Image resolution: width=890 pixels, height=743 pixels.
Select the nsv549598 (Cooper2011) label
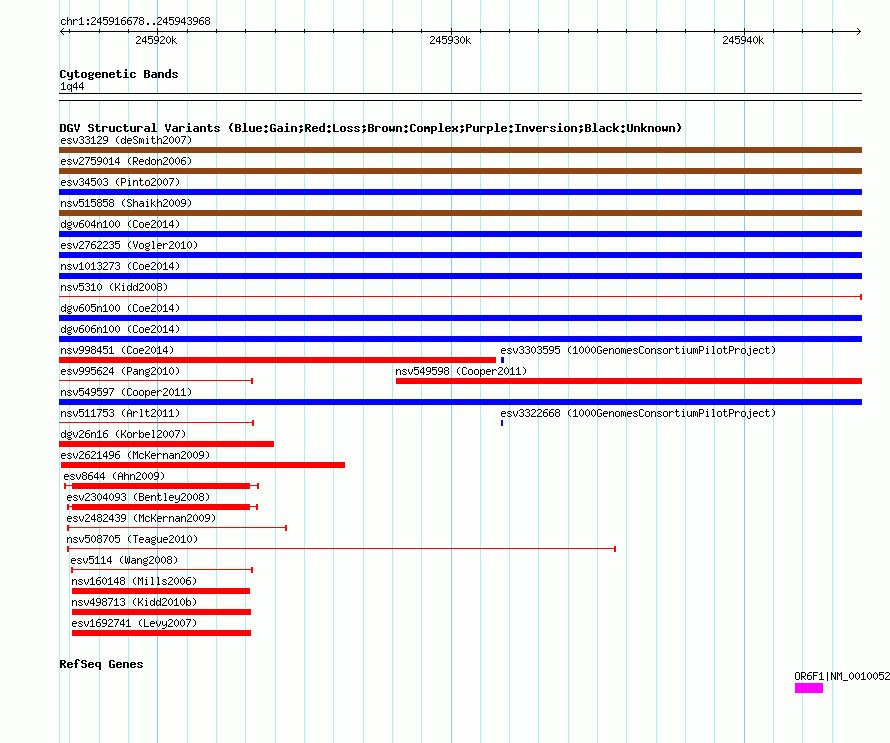coord(461,371)
